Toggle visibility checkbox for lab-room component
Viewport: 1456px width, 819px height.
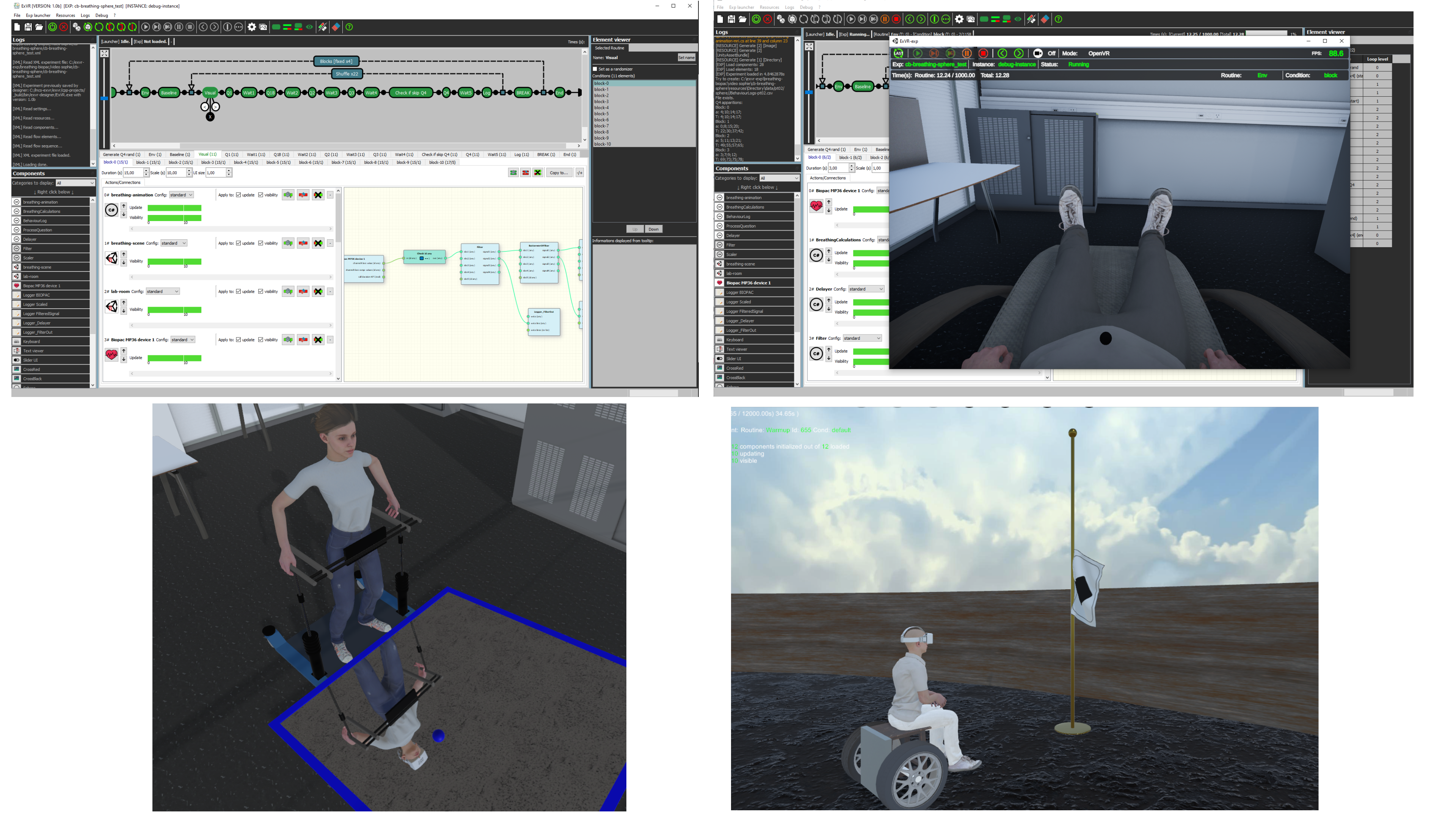[x=260, y=292]
